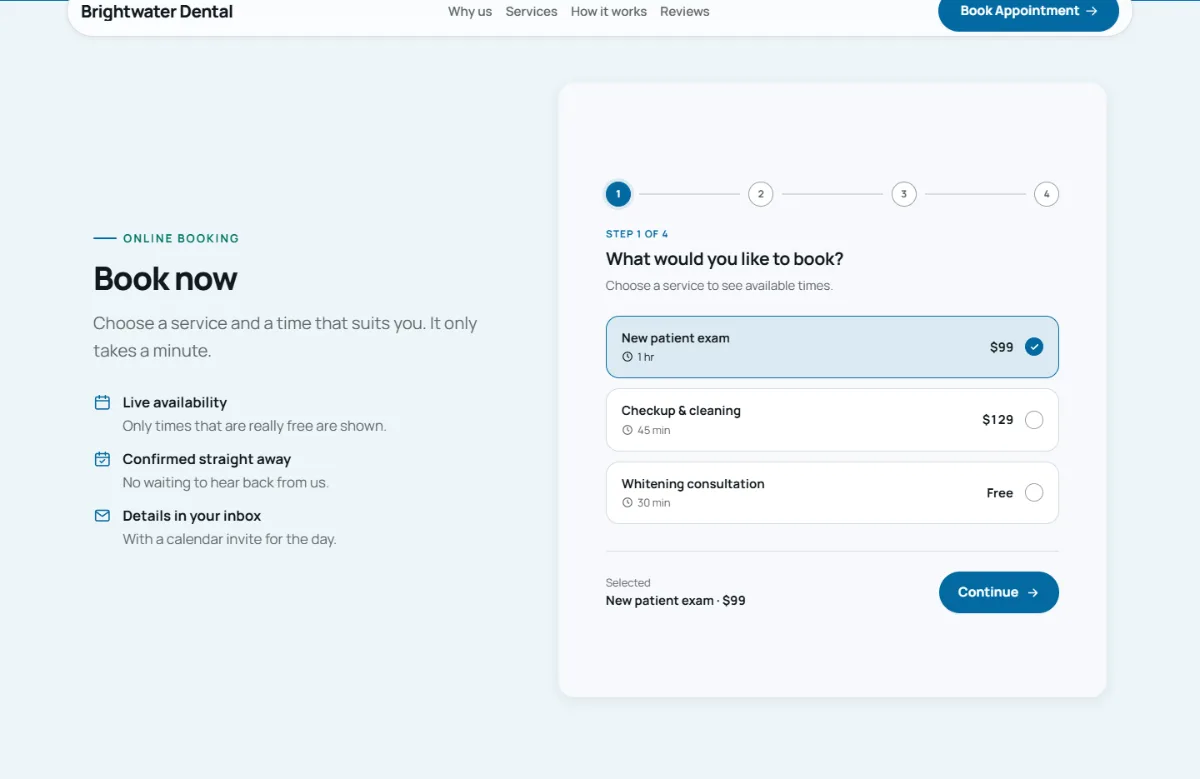Image resolution: width=1200 pixels, height=779 pixels.
Task: Click the 'Details in your inbox' heading
Action: [x=192, y=516]
